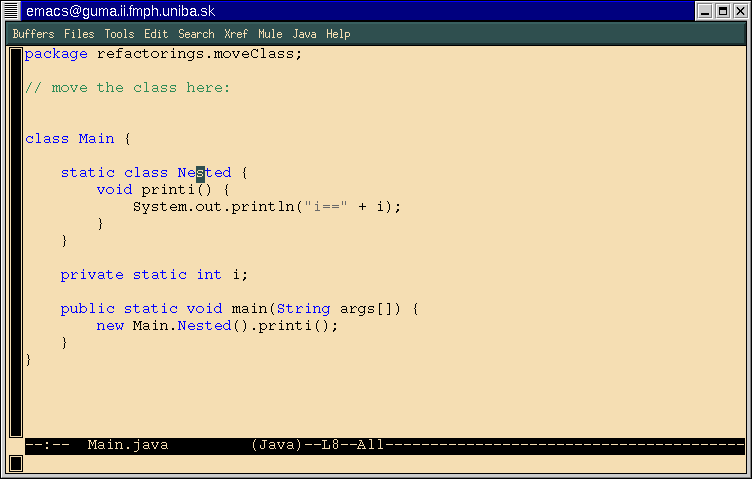
Task: Open the Files menu
Action: point(79,34)
